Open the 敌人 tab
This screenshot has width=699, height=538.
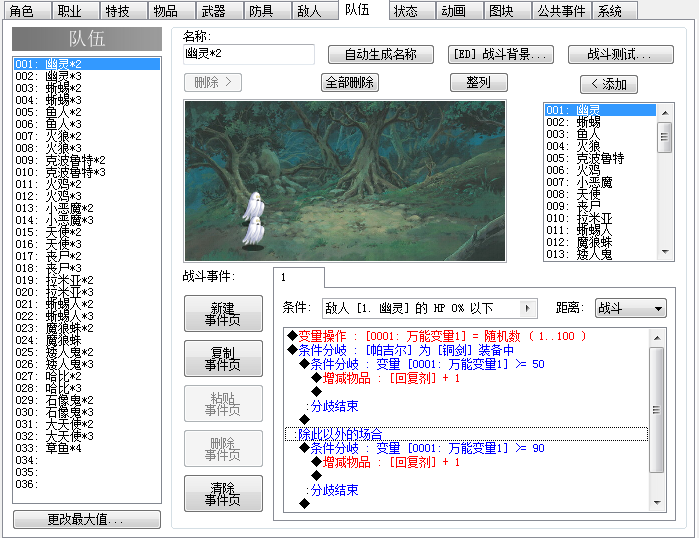click(315, 11)
